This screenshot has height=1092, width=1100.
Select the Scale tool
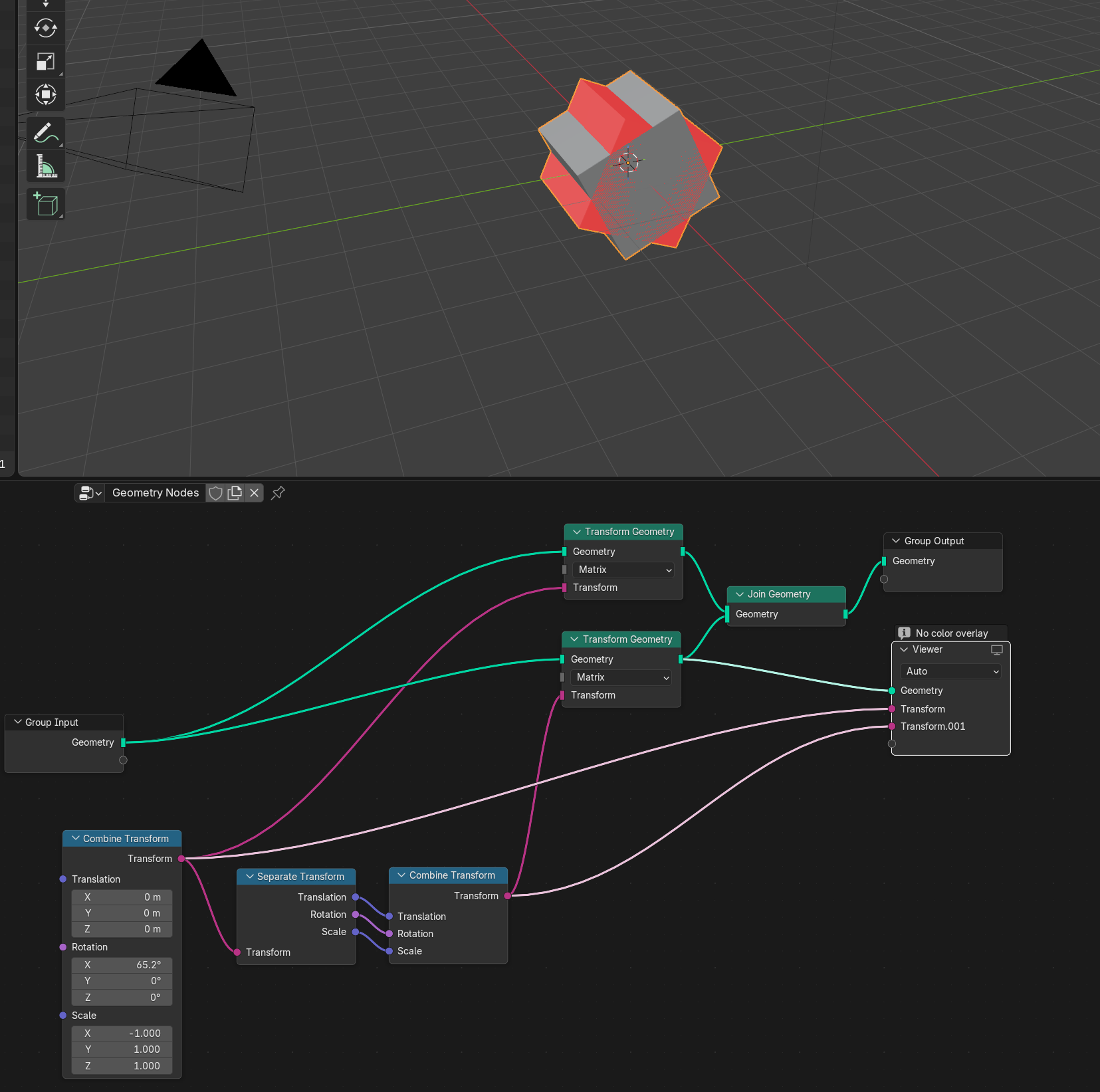click(x=45, y=62)
